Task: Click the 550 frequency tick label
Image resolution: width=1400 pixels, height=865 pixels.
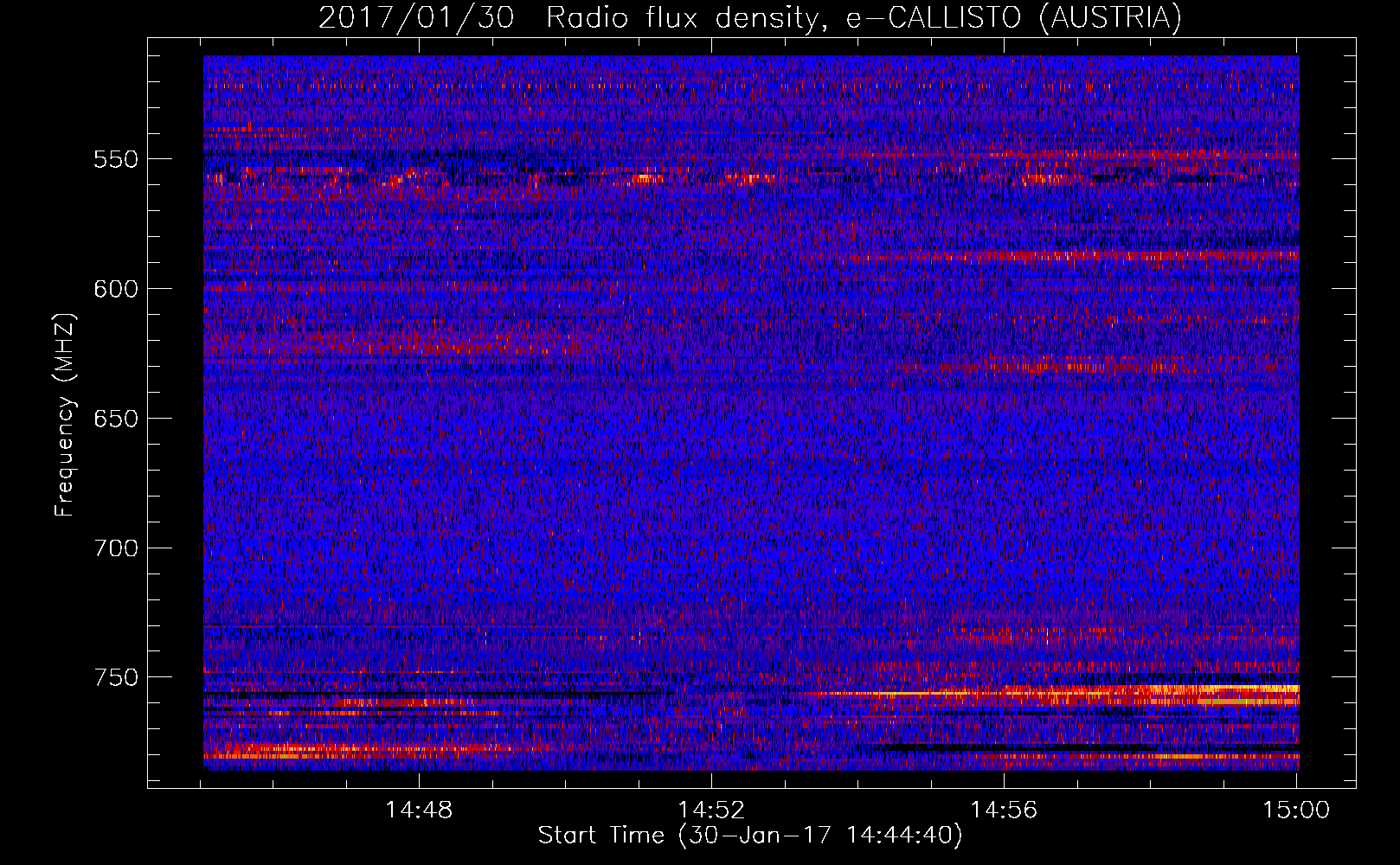Action: (116, 159)
